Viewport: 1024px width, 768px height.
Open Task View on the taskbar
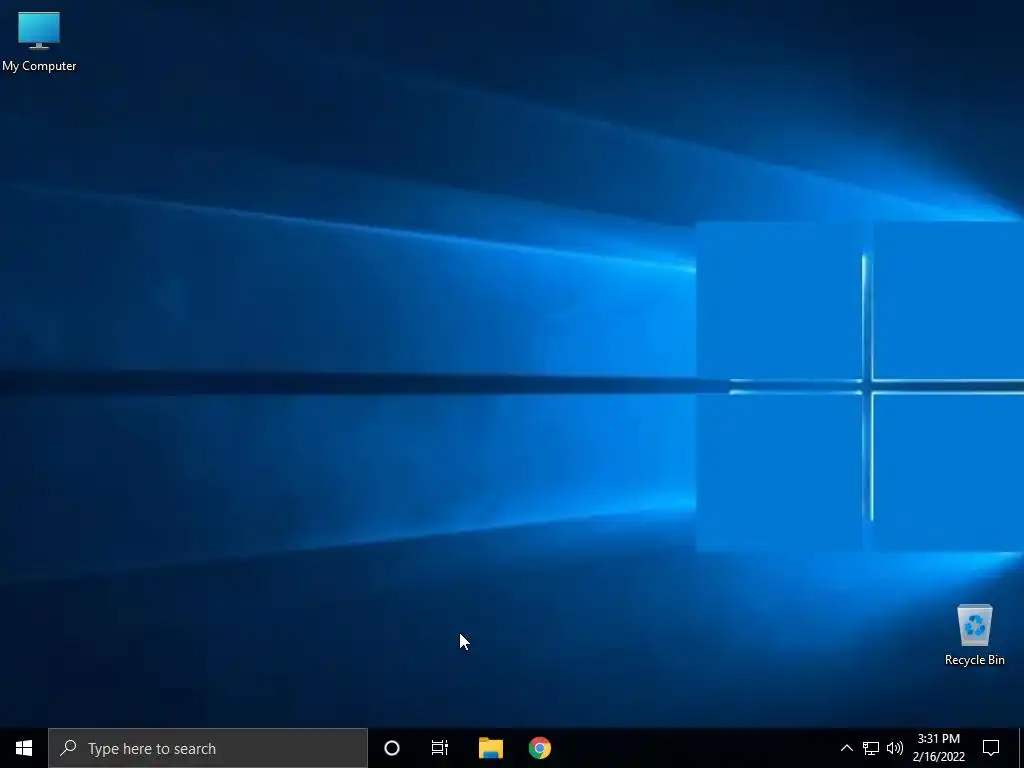click(440, 748)
